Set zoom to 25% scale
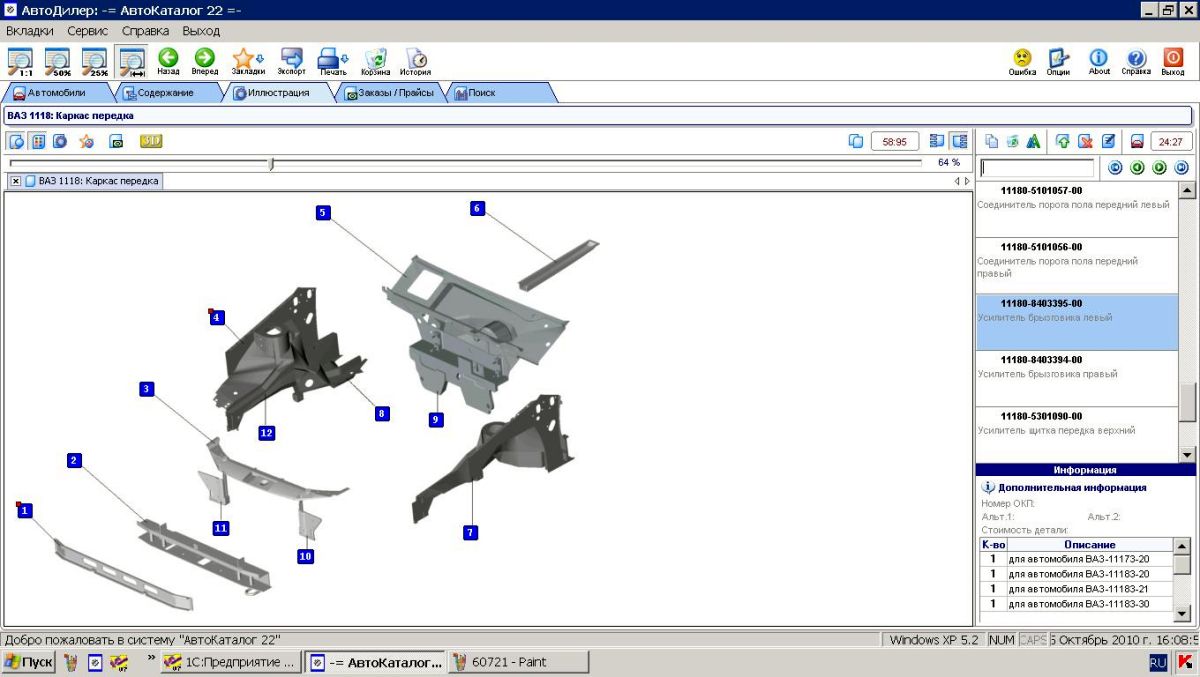 point(94,62)
